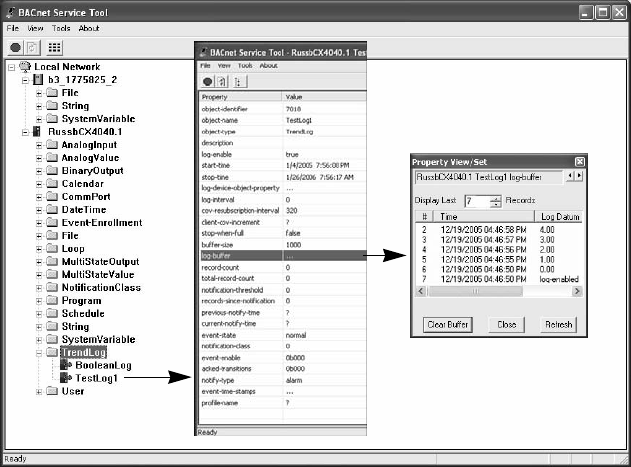The image size is (631, 467).
Task: Click the RussbCX4040.1 TestLog1 log-buffer field
Action: [x=489, y=177]
